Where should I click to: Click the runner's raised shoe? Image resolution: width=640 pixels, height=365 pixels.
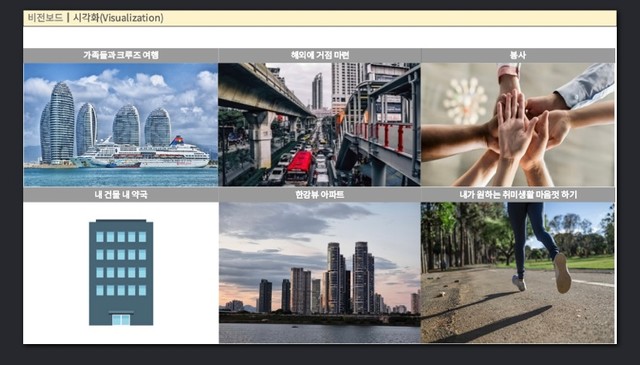point(562,273)
